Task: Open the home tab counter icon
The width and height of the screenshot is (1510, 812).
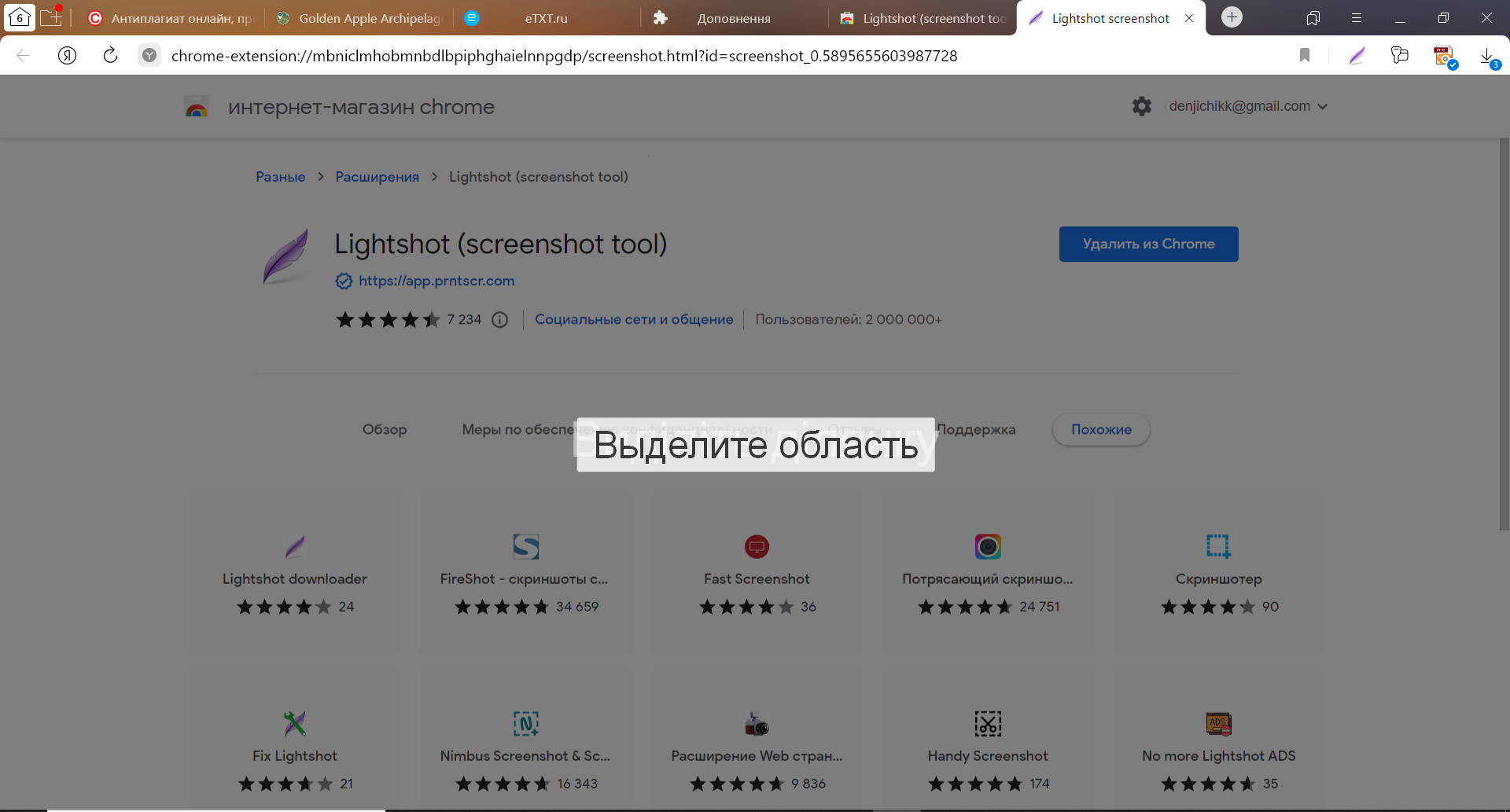Action: tap(20, 17)
